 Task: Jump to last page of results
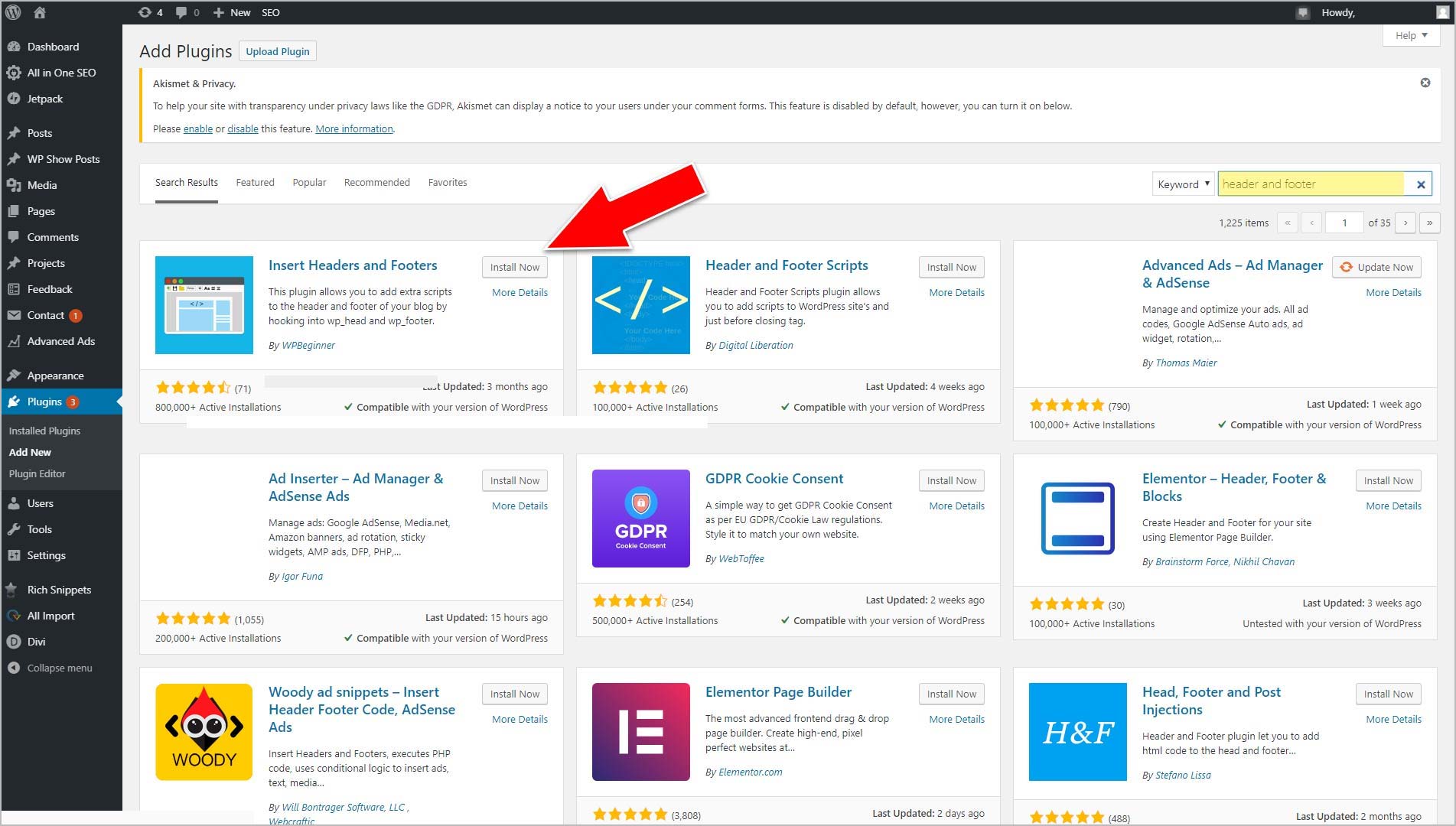coord(1429,223)
